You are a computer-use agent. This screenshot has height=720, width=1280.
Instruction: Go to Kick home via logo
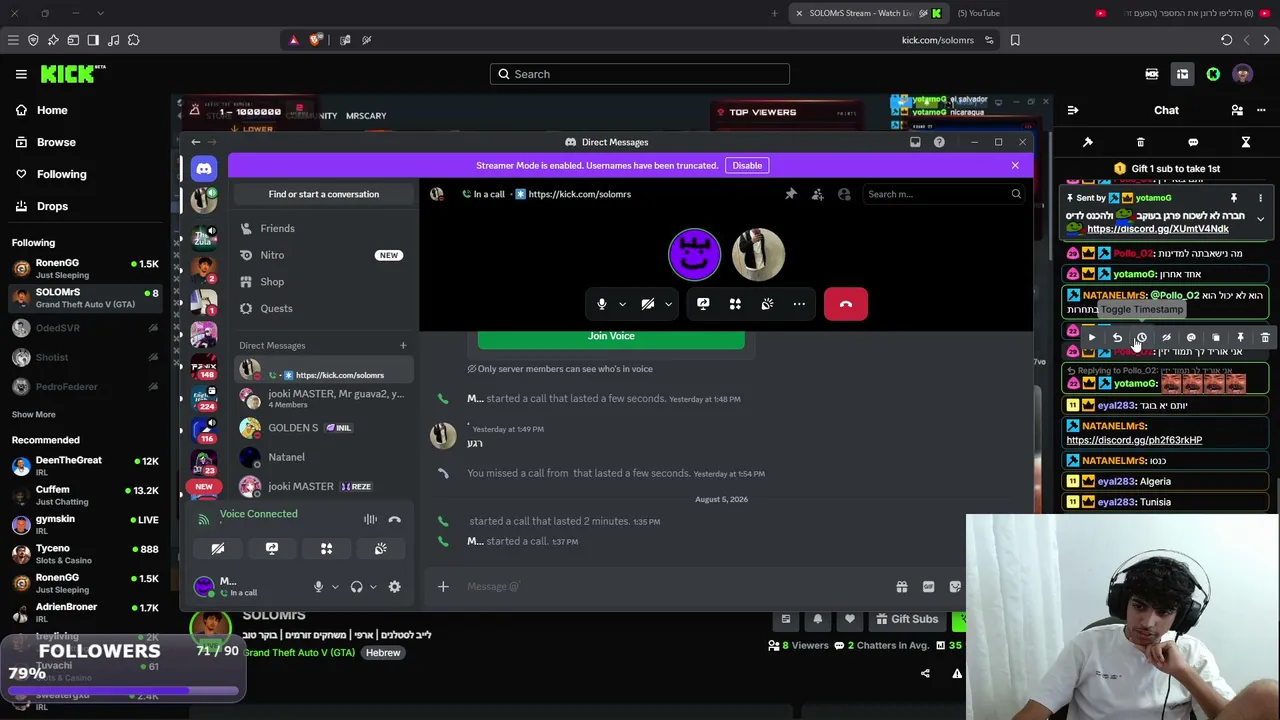73,74
